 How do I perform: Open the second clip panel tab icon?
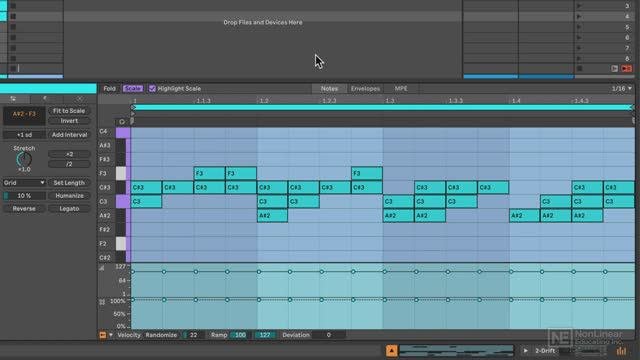pyautogui.click(x=45, y=99)
